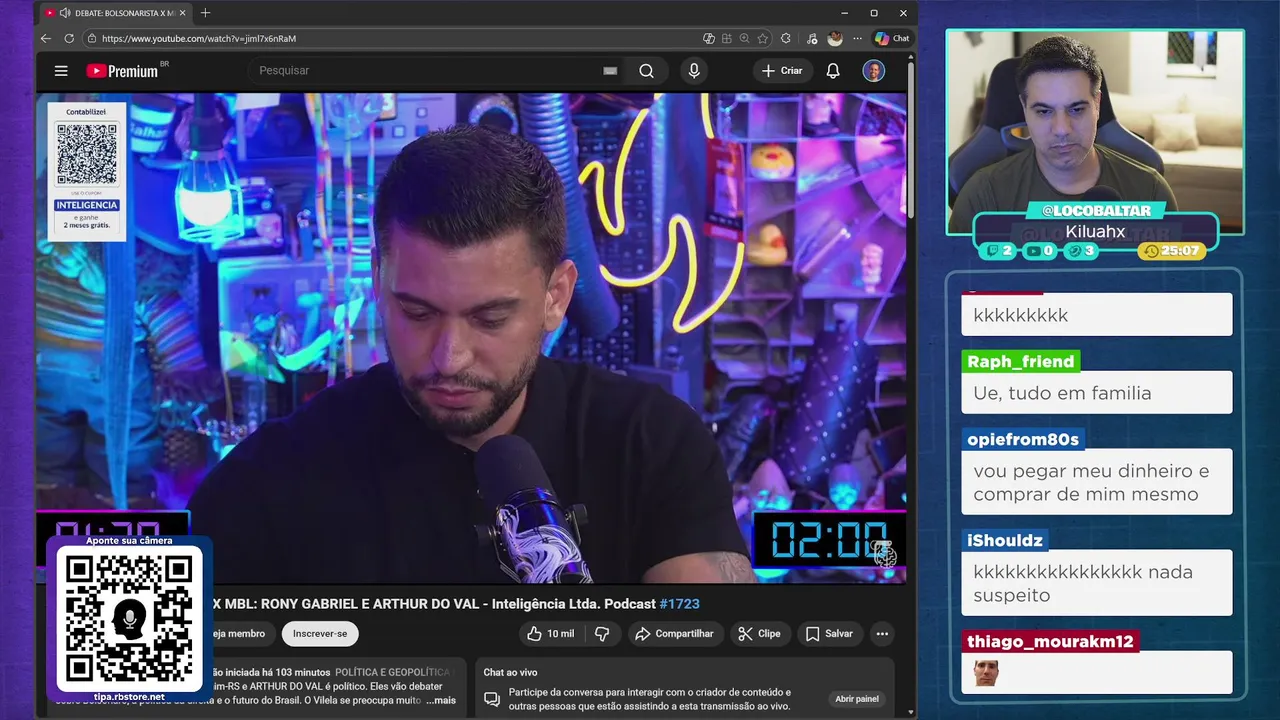Screen dimensions: 1280x720
Task: Open more actions ellipsis under video
Action: point(882,634)
